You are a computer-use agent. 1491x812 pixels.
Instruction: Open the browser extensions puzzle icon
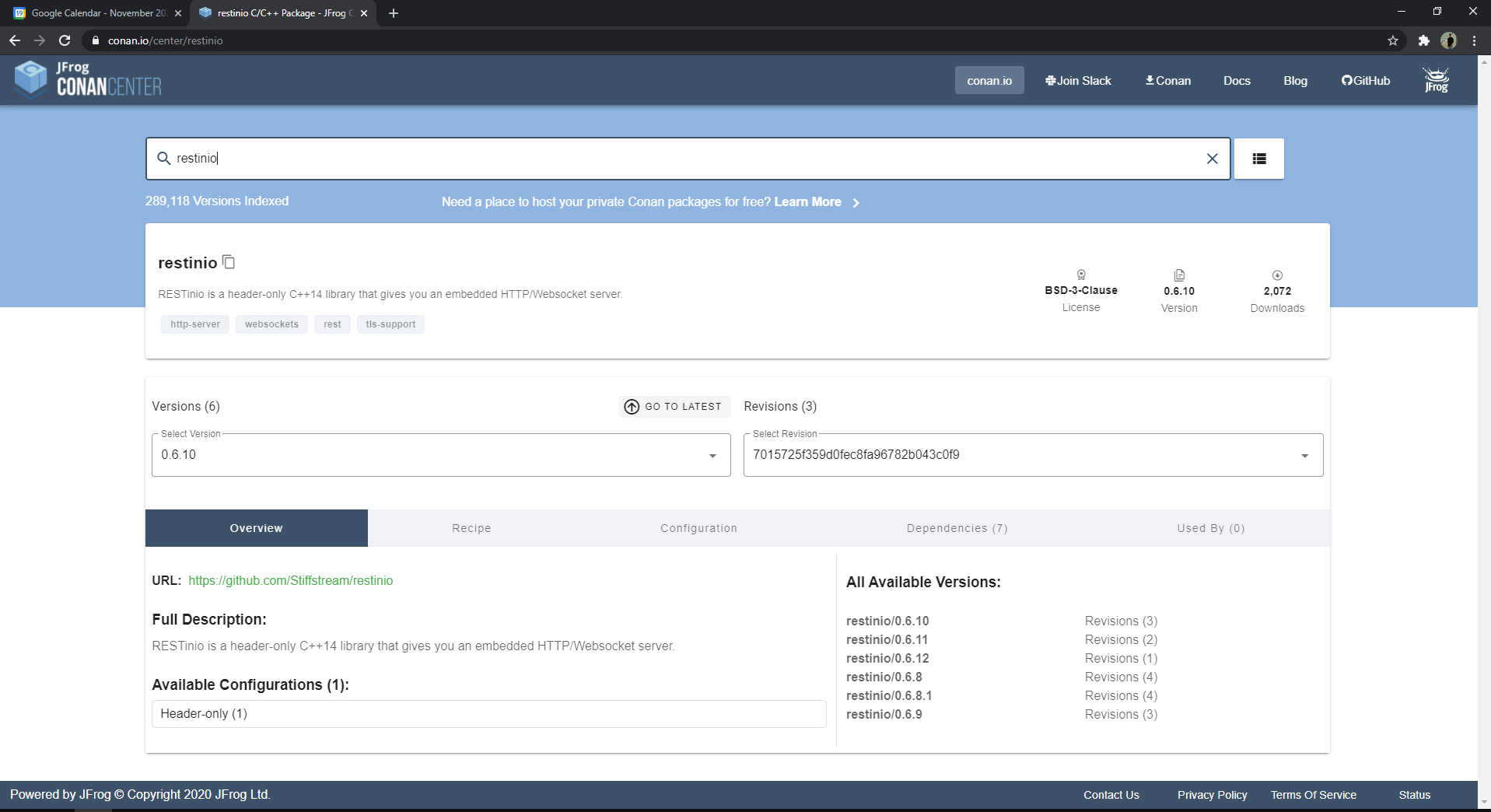[1423, 40]
